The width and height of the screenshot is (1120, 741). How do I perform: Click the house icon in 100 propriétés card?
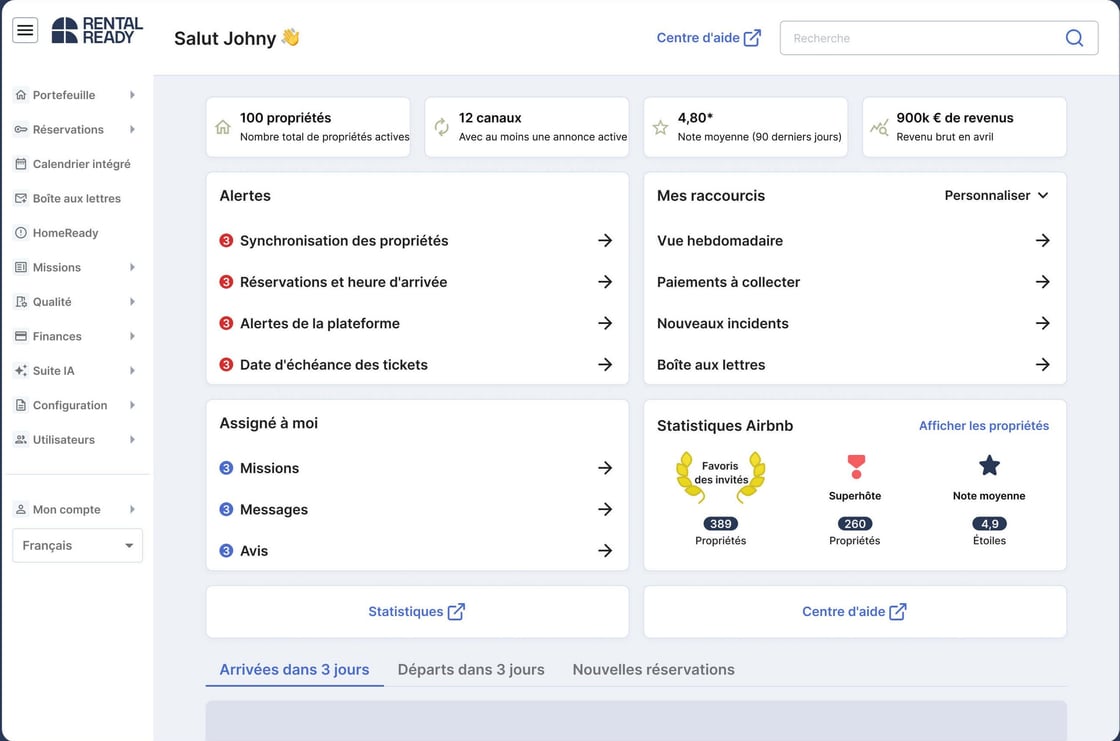pos(223,127)
